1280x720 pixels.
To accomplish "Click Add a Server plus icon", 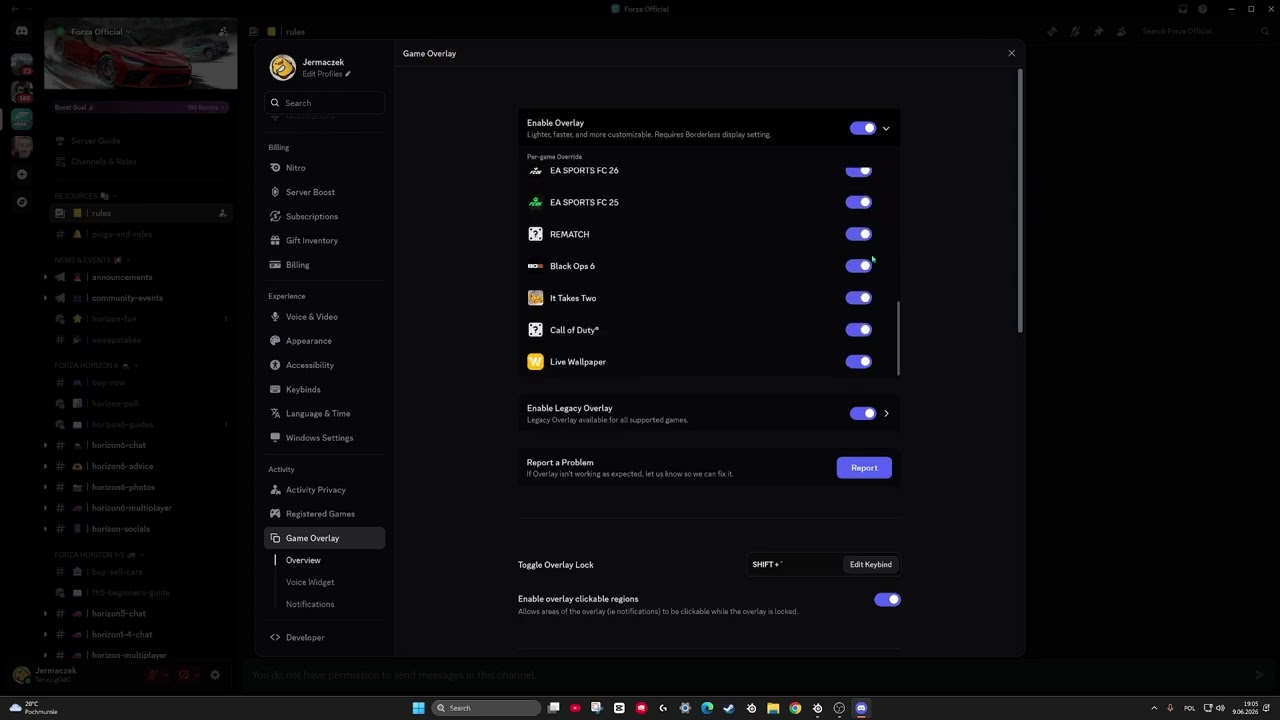I will pyautogui.click(x=22, y=174).
